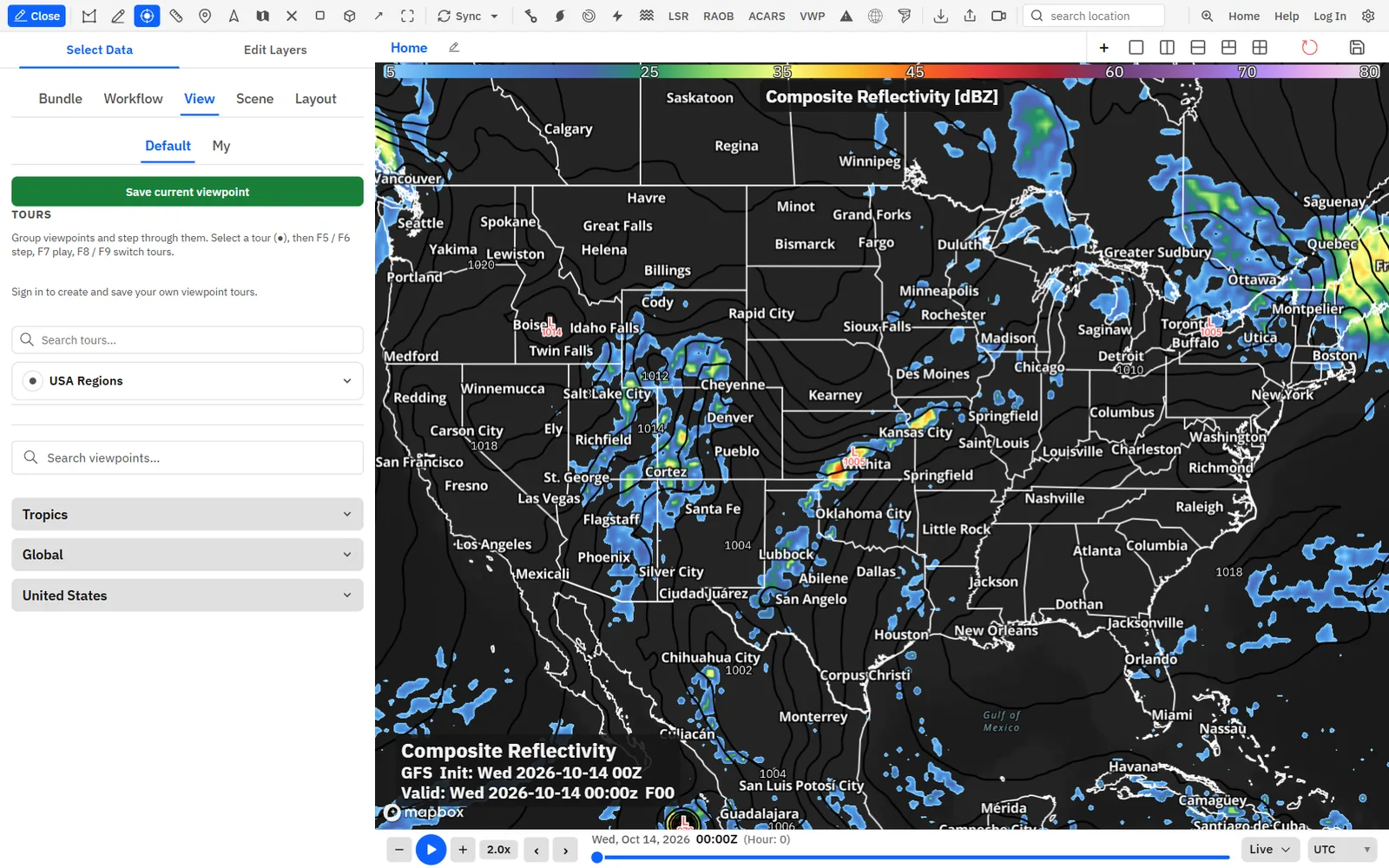
Task: Open the Live mode dropdown
Action: click(1269, 850)
